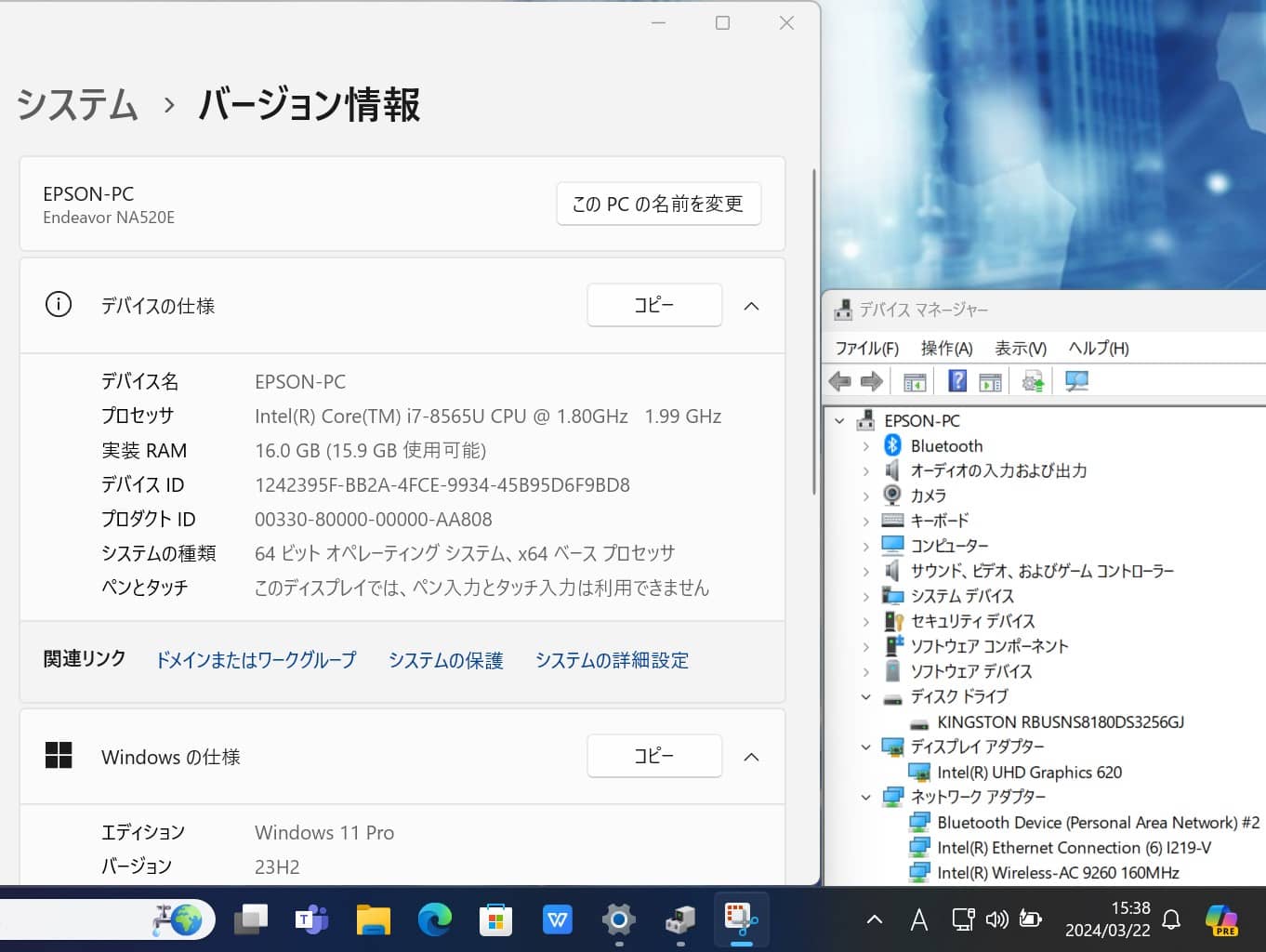Select Intel(R) UHD Graphics 620 adapter
Image resolution: width=1266 pixels, height=952 pixels.
pos(1029,773)
